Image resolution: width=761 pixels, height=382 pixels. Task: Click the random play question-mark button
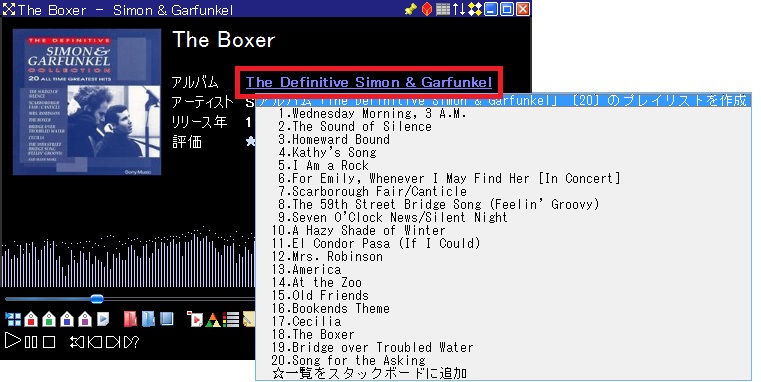(131, 342)
